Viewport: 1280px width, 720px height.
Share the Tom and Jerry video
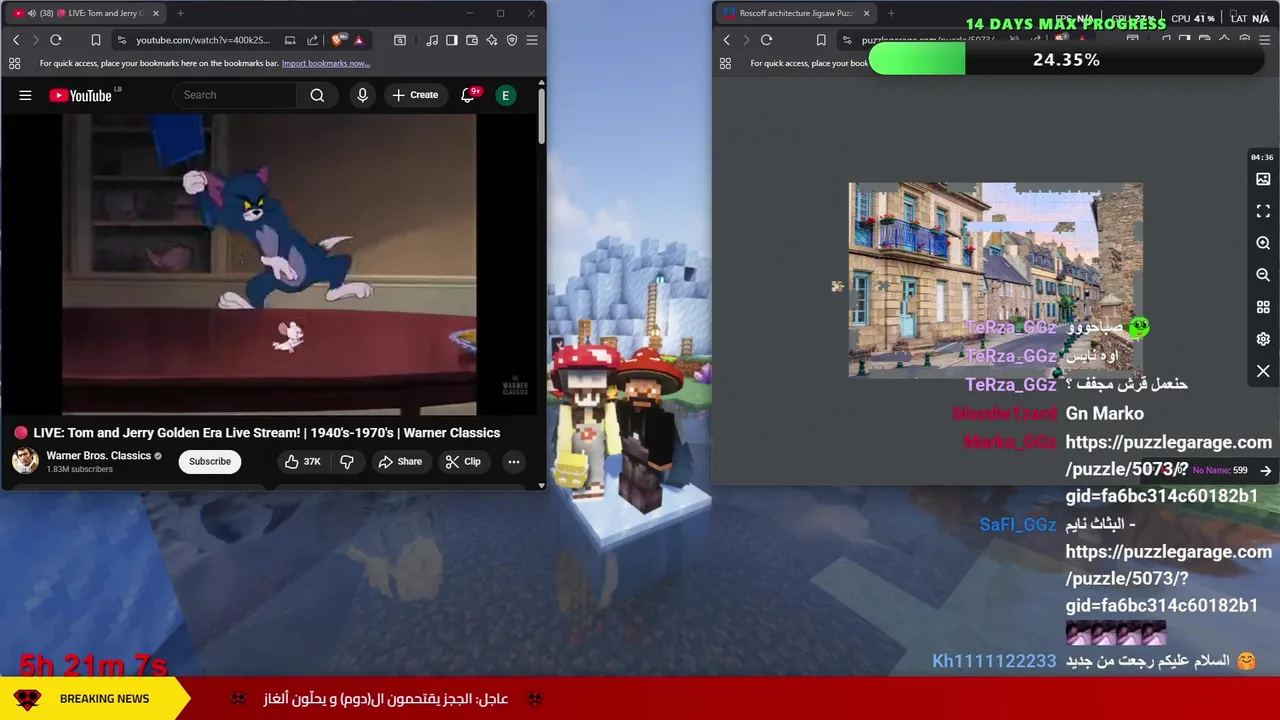pos(400,461)
